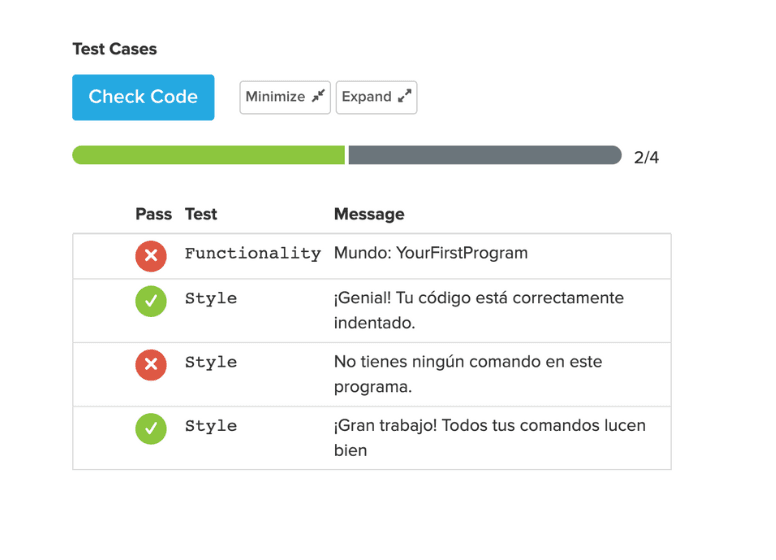The width and height of the screenshot is (776, 560).
Task: Expand the test cases panel
Action: point(376,97)
